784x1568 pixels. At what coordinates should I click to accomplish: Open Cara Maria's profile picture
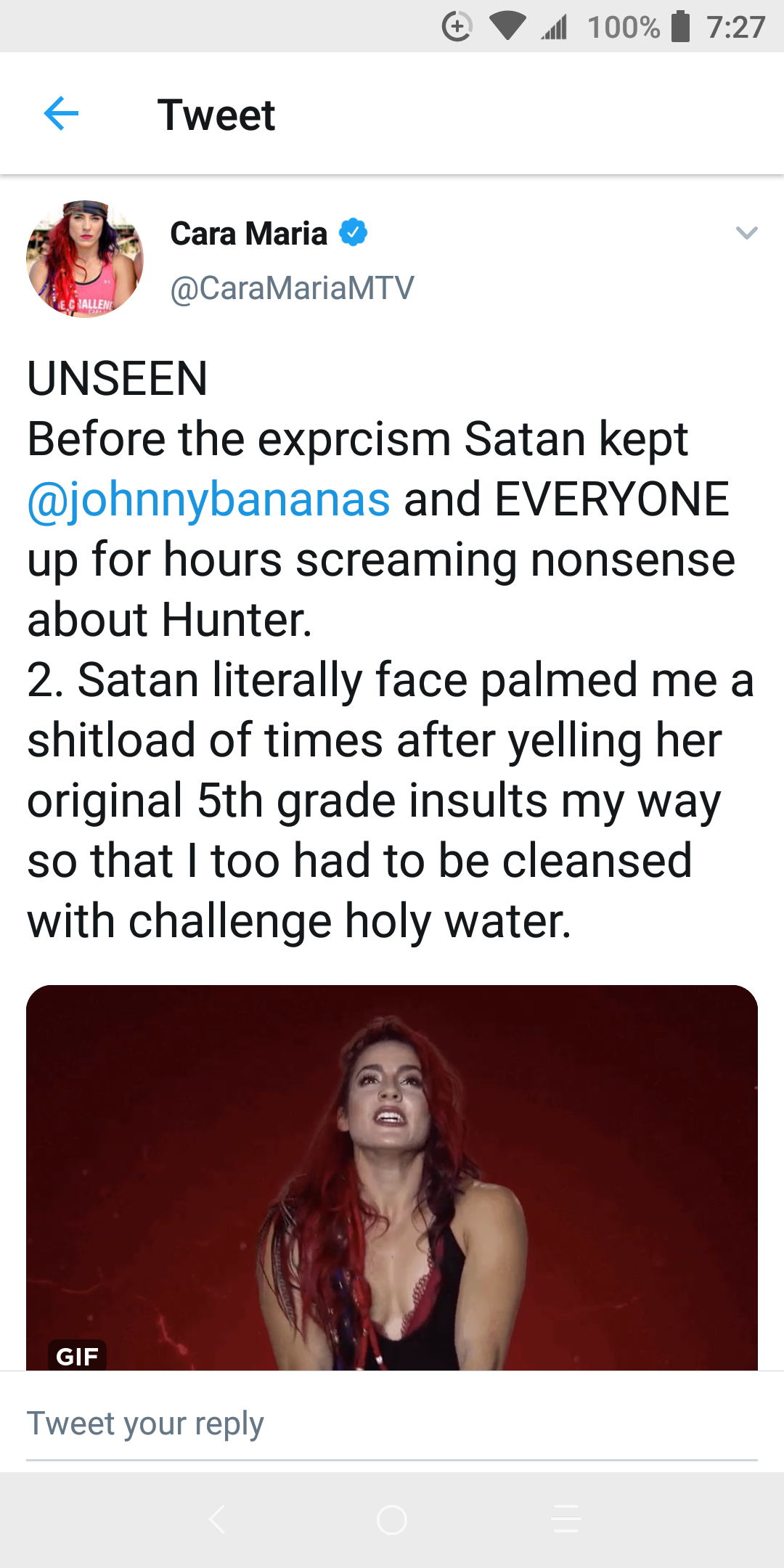85,259
